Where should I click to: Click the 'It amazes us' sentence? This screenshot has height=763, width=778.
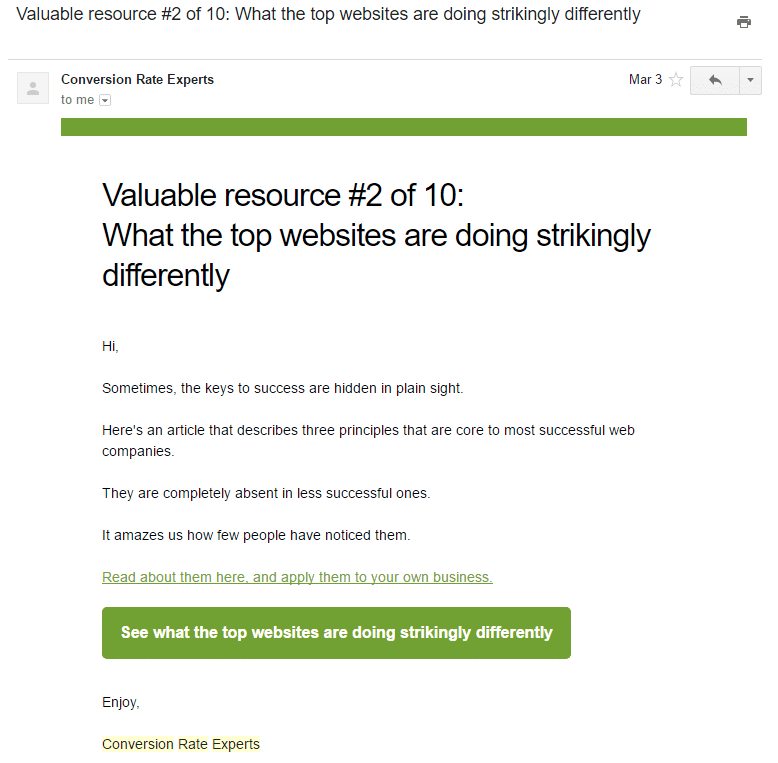pyautogui.click(x=256, y=536)
